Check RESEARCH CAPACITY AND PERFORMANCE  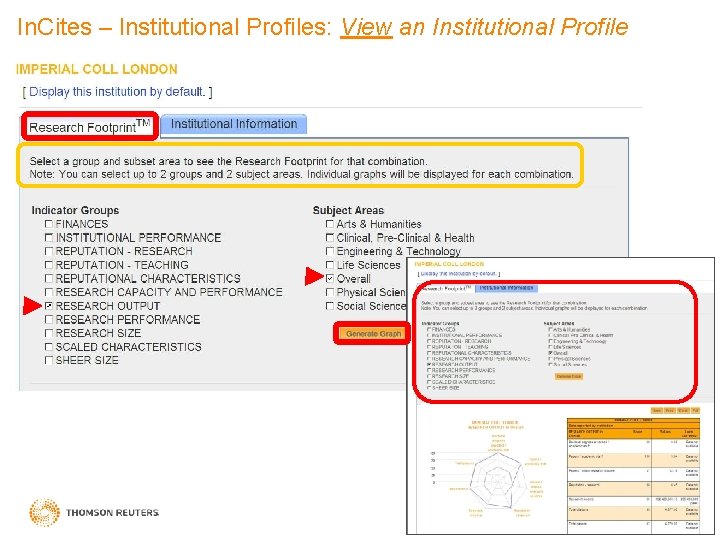click(49, 292)
